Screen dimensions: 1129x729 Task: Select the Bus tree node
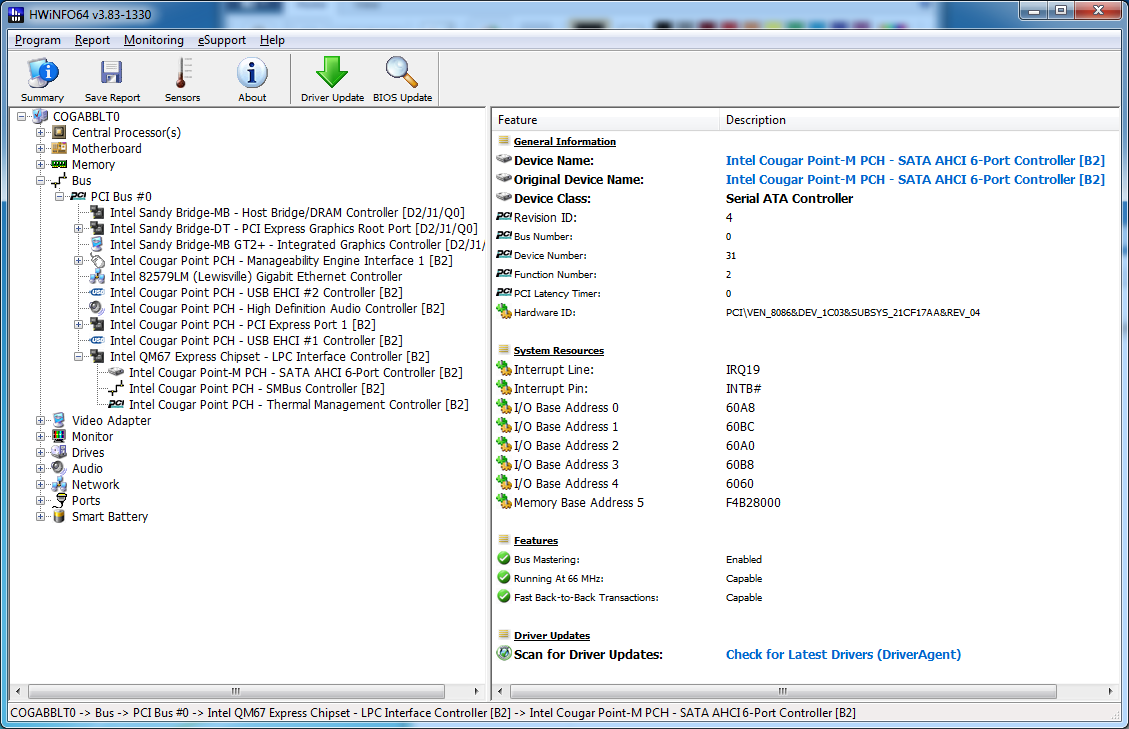[x=81, y=181]
